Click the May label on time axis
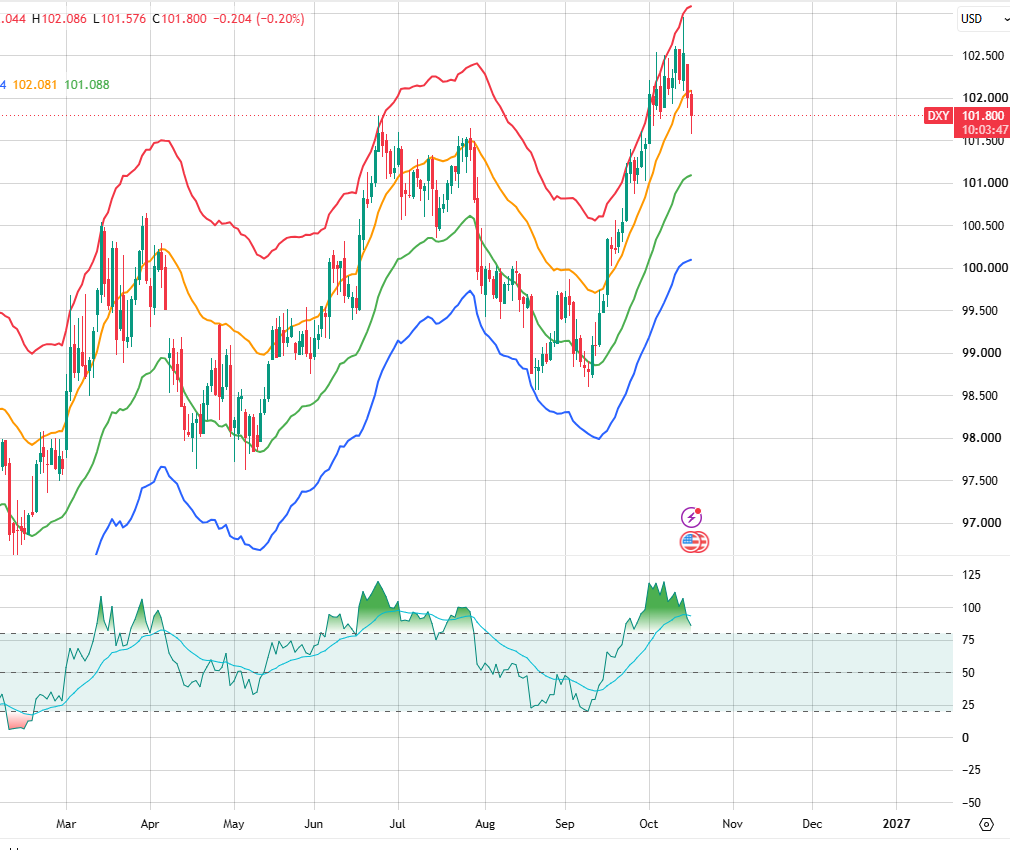This screenshot has width=1010, height=850. point(233,824)
